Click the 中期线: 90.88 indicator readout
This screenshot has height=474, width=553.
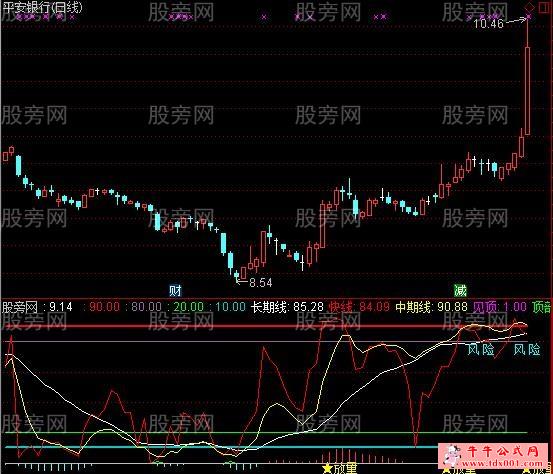click(x=431, y=307)
